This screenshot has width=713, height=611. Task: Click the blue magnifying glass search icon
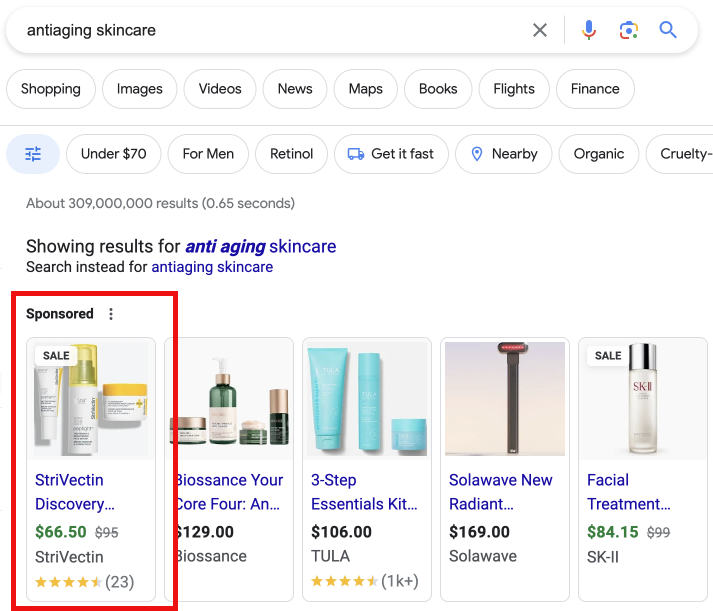pyautogui.click(x=668, y=30)
